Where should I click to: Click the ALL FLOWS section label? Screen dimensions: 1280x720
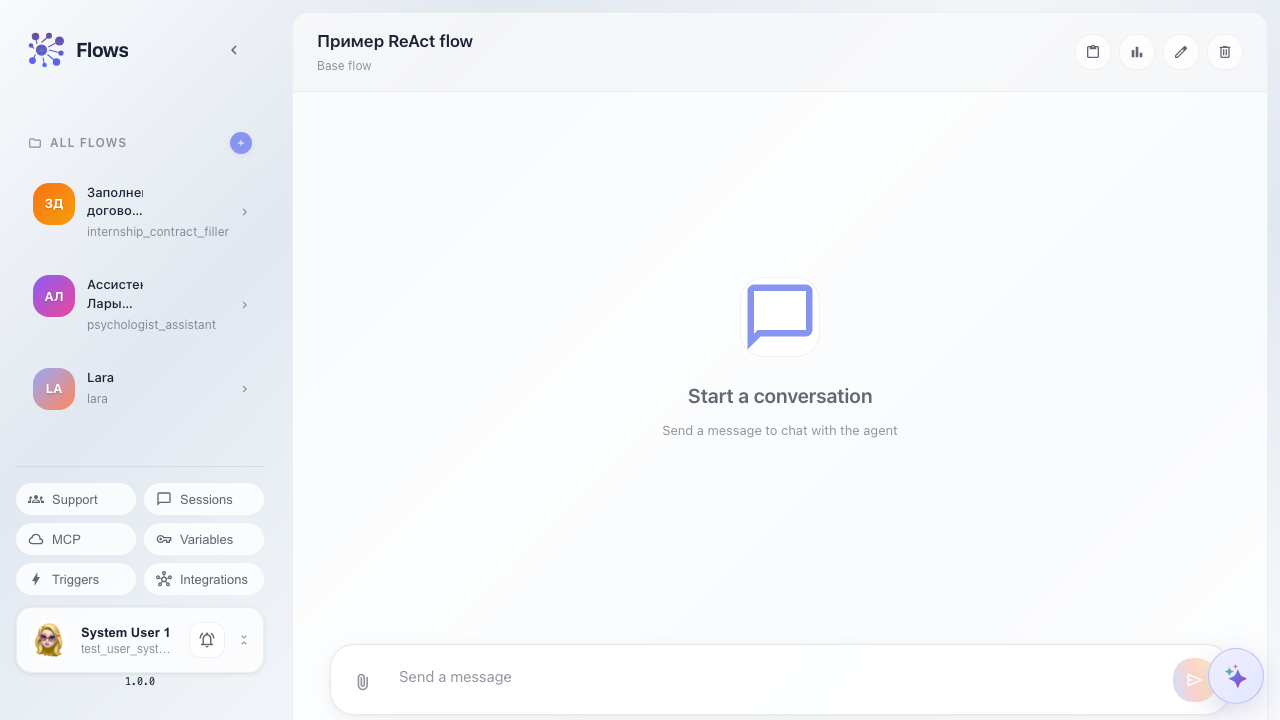[89, 143]
